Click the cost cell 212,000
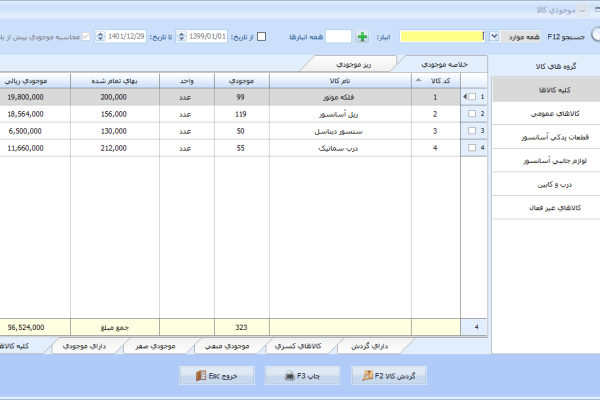 [114, 148]
